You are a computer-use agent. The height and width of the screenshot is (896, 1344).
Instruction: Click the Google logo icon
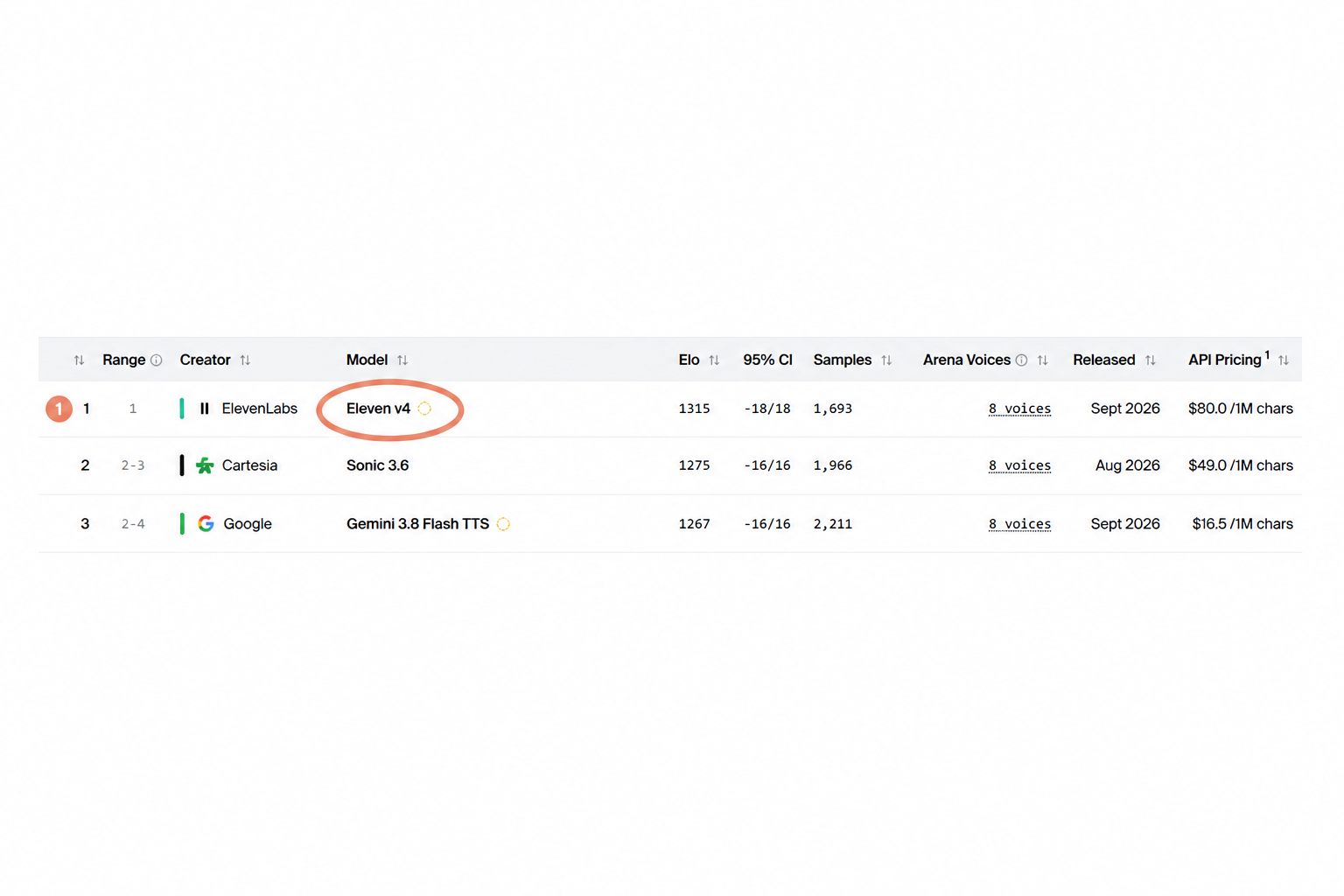point(206,524)
